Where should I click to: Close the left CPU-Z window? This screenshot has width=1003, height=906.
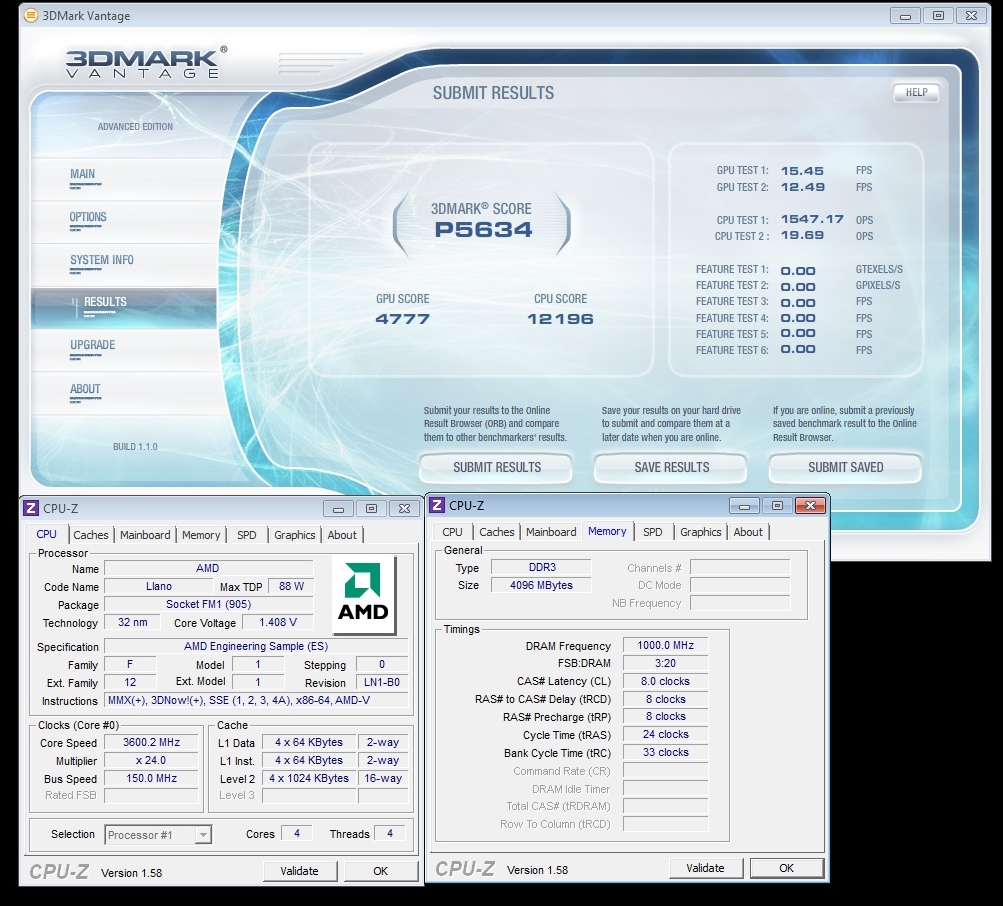[404, 509]
